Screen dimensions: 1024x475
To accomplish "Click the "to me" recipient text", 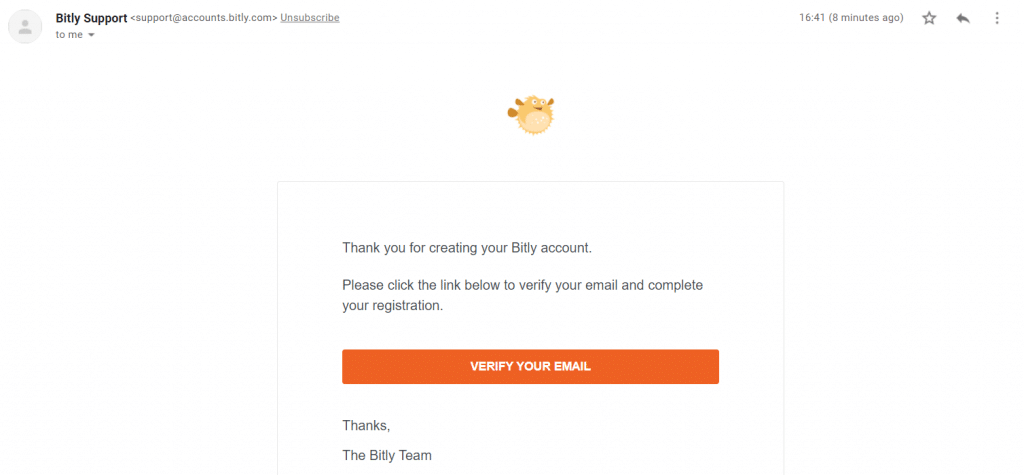I will (x=69, y=35).
